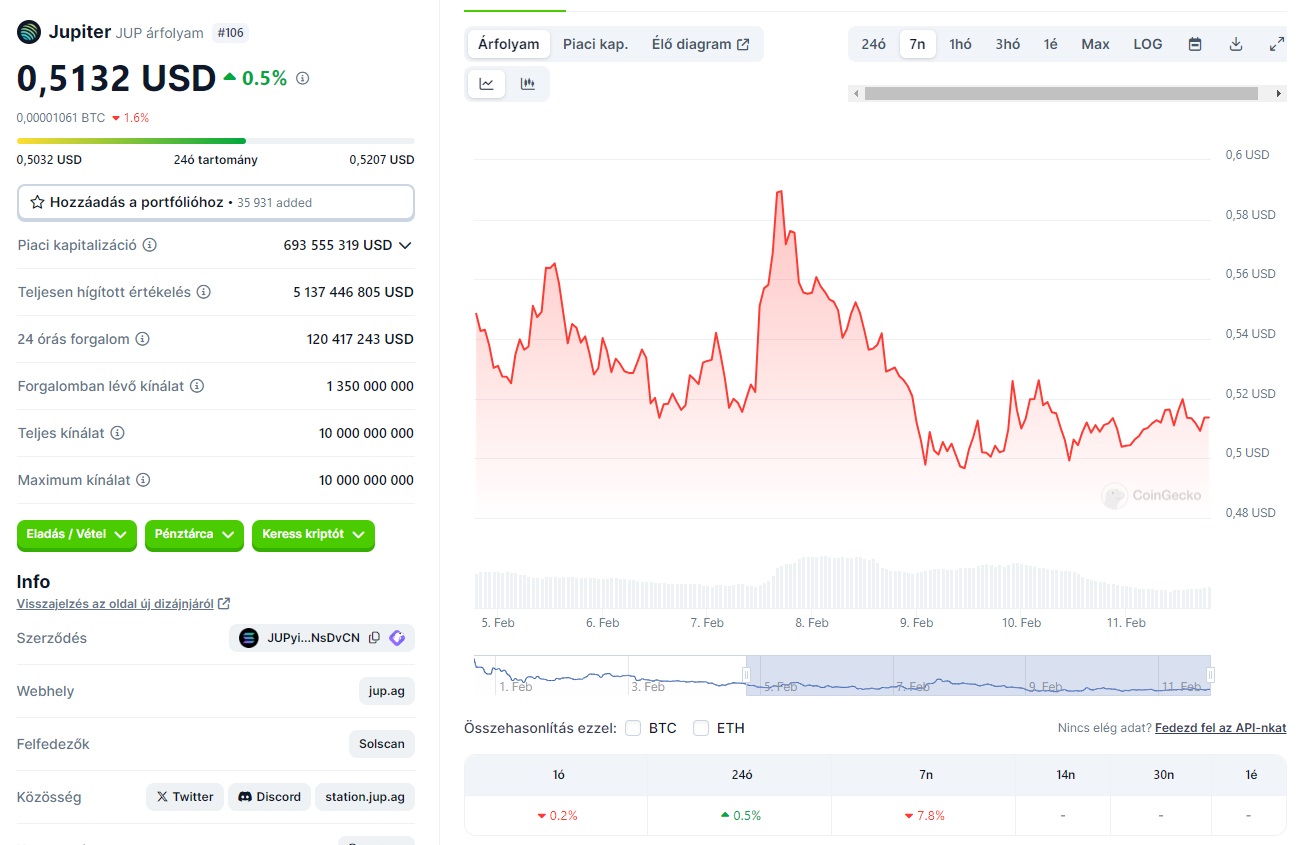This screenshot has width=1301, height=845.
Task: Select the 3hó time range
Action: pyautogui.click(x=1008, y=44)
